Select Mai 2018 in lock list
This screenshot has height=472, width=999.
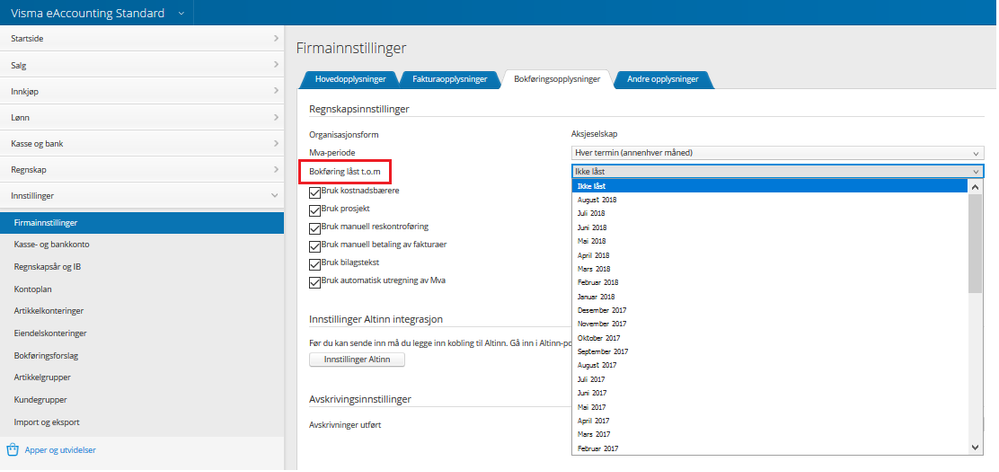tap(770, 241)
